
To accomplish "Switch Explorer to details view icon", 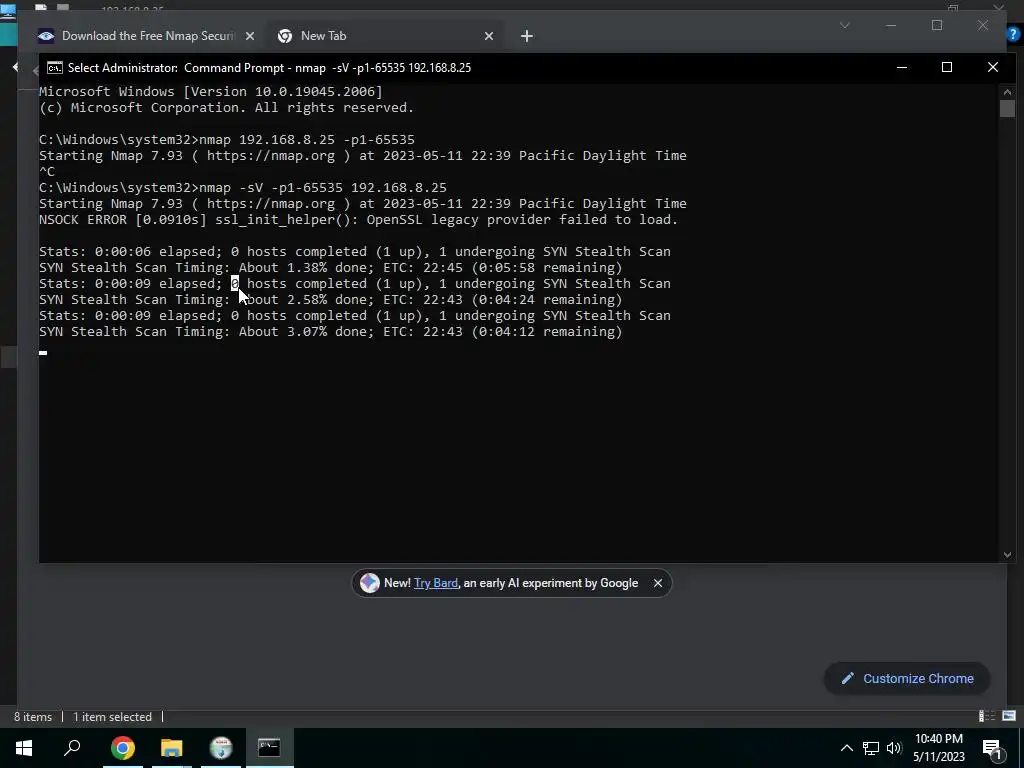I will [987, 716].
